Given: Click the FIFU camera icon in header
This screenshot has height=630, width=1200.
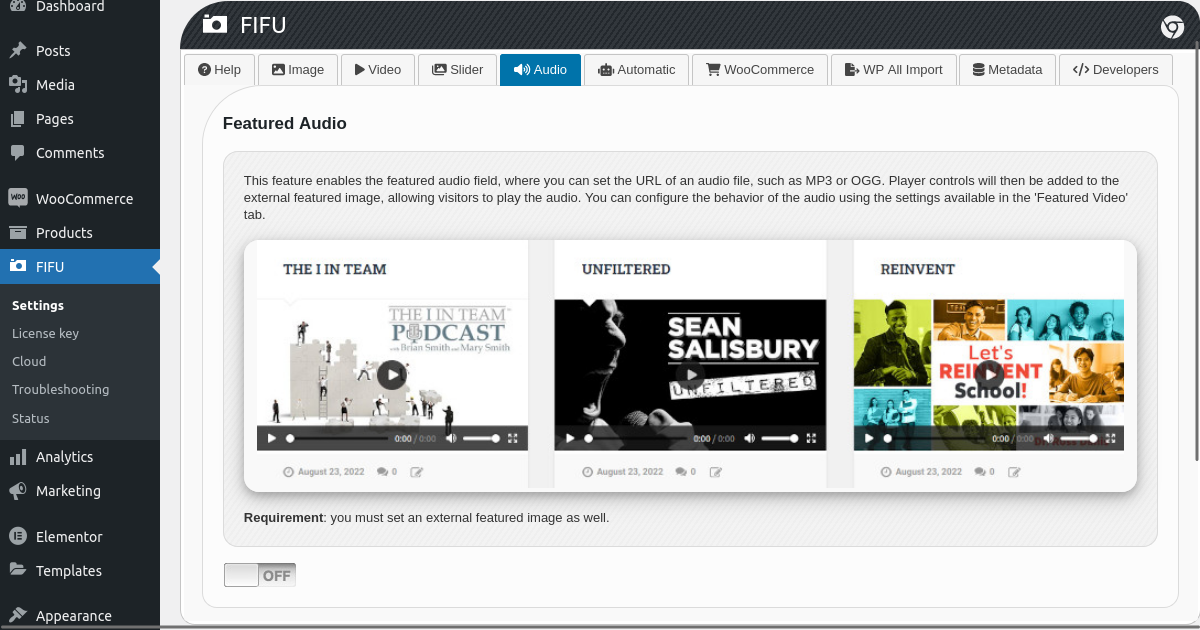Looking at the screenshot, I should point(214,25).
